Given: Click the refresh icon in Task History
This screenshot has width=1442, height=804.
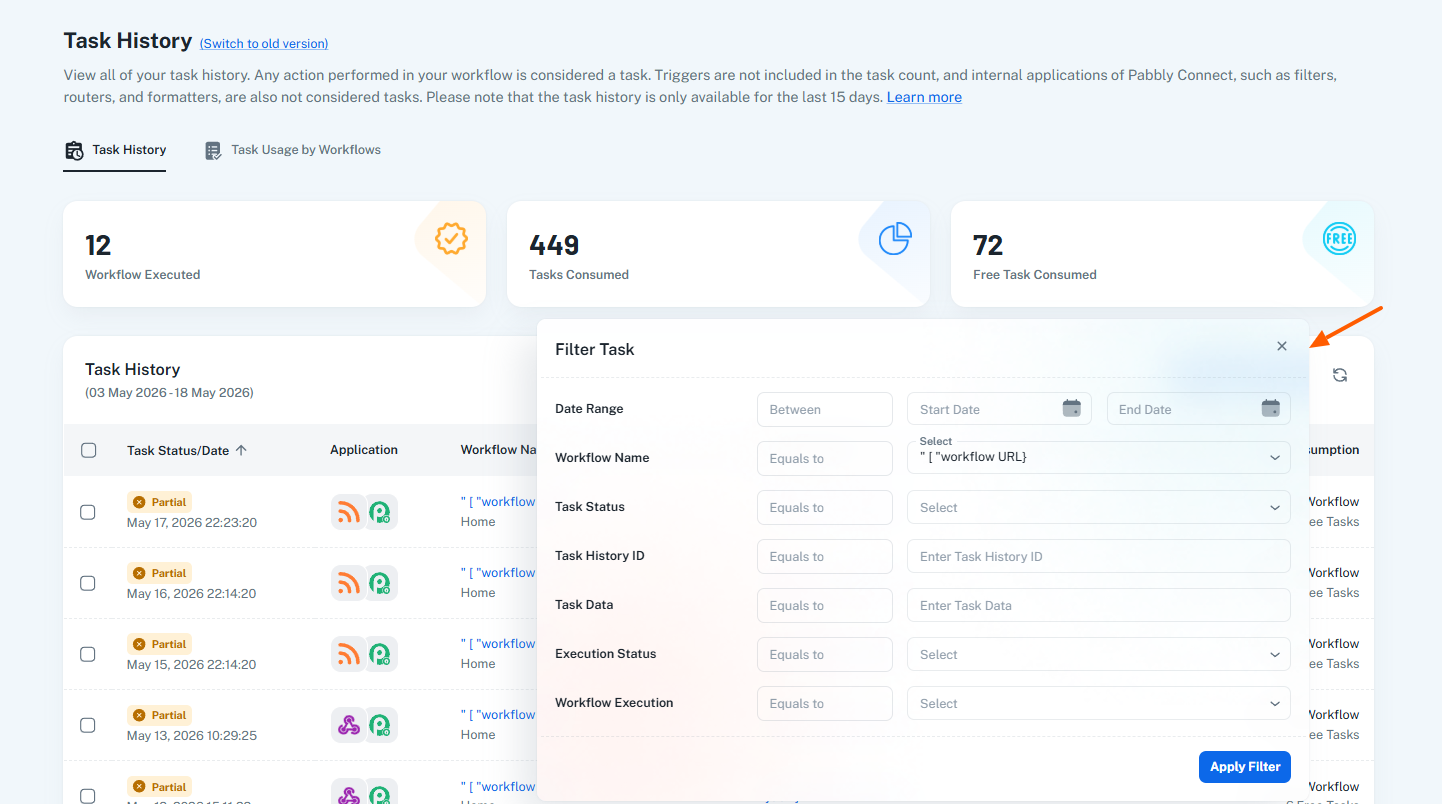Looking at the screenshot, I should pos(1340,375).
